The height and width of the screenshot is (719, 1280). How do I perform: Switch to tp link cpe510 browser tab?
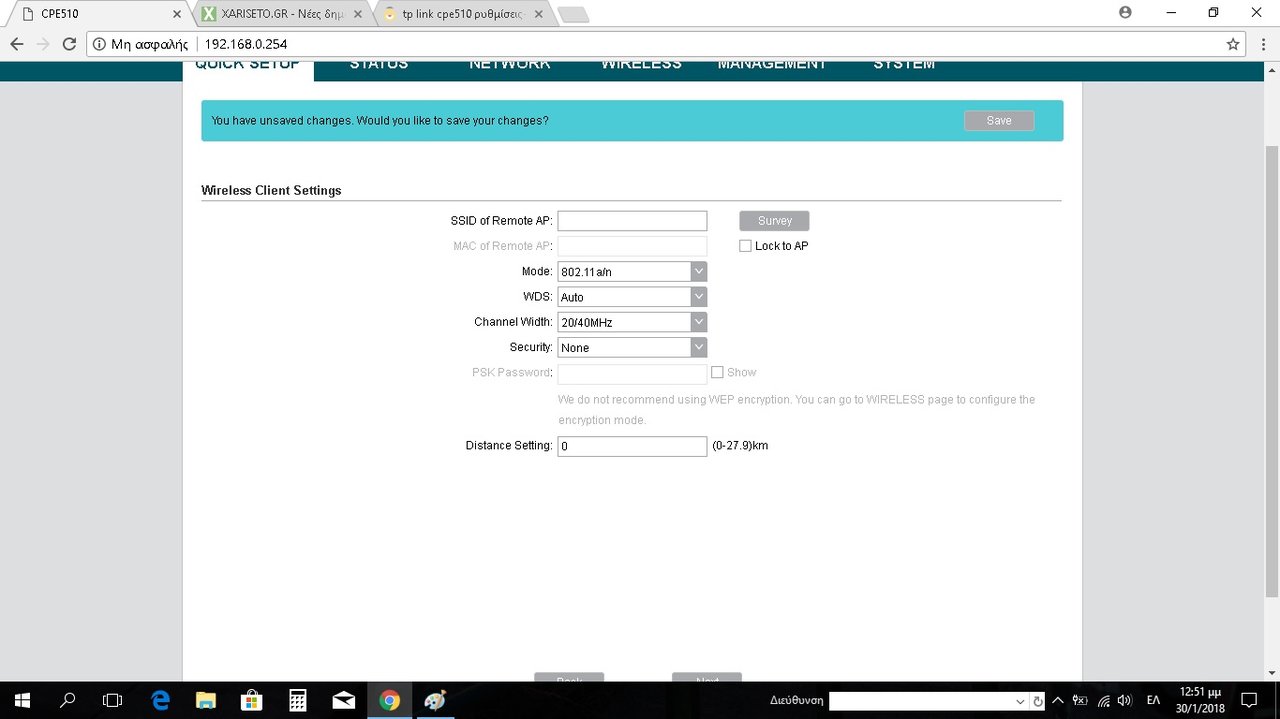(464, 14)
